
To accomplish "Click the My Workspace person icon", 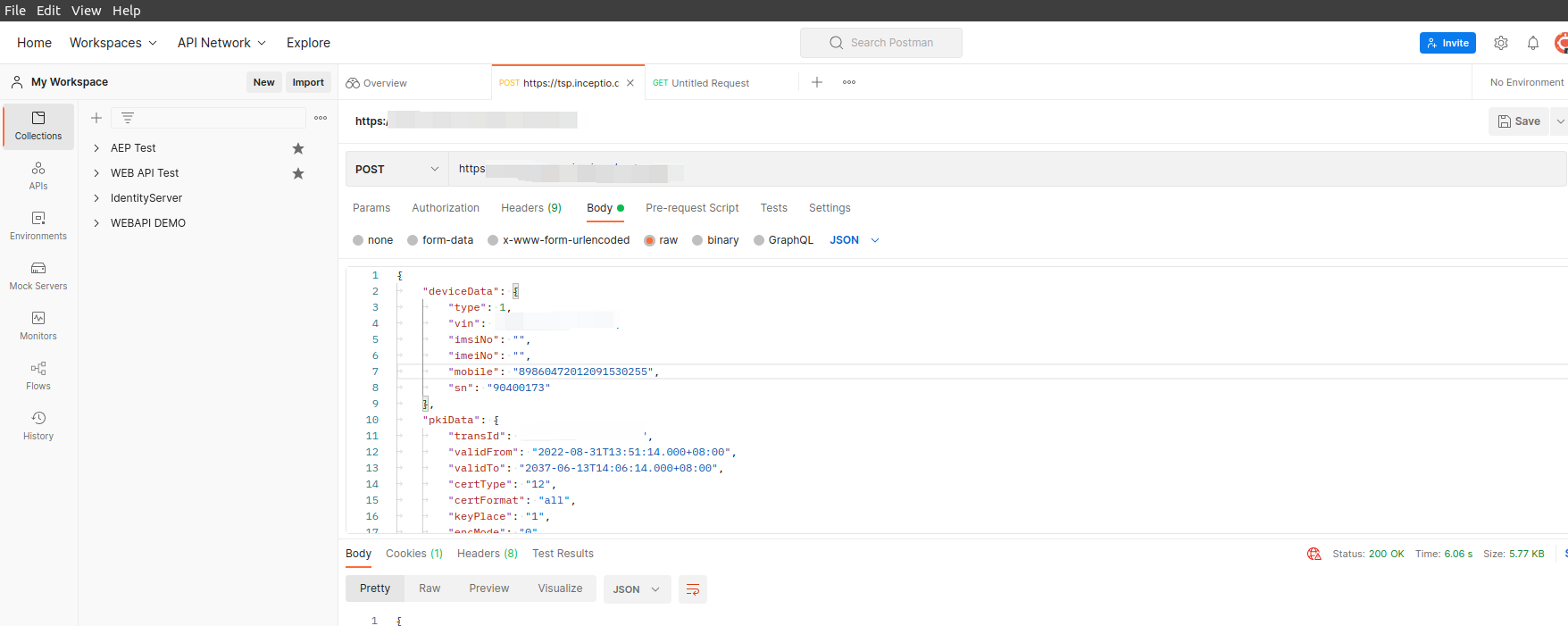I will point(17,82).
